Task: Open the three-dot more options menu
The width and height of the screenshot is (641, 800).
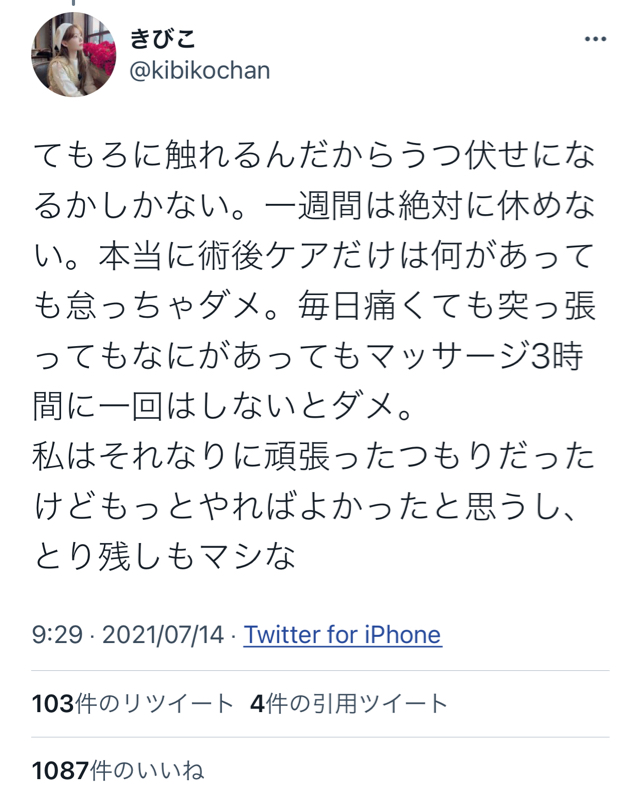Action: 595,39
